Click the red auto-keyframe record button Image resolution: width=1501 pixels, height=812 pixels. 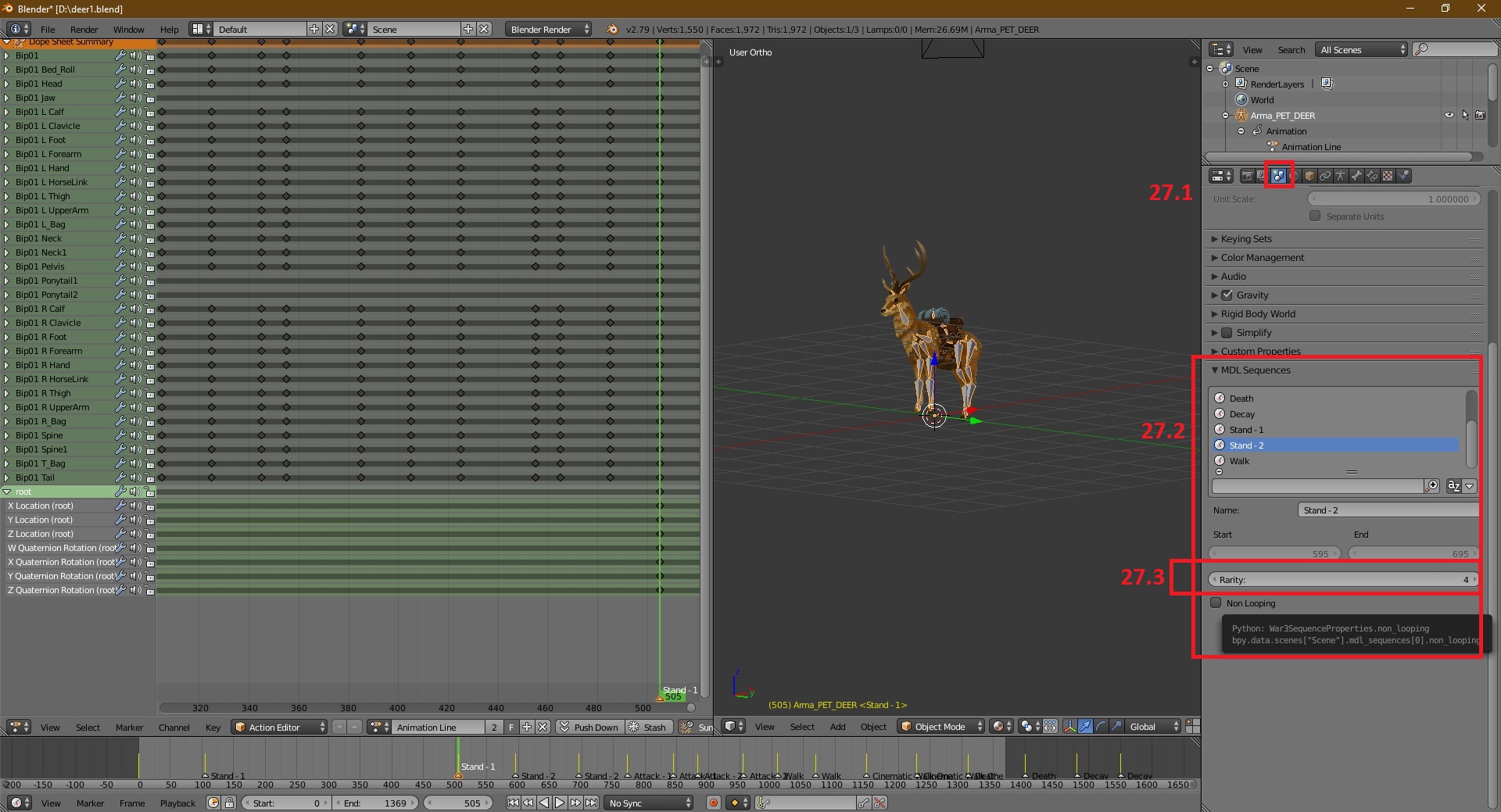pos(713,803)
